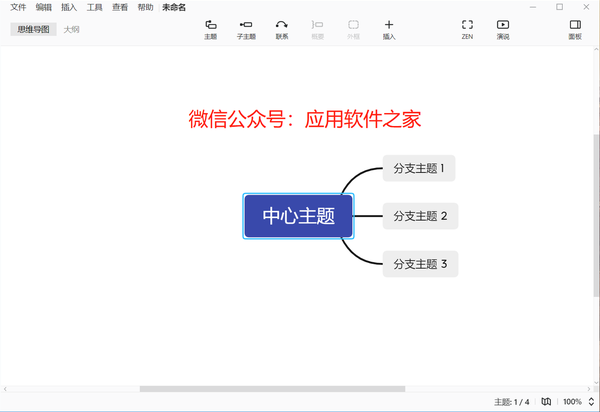This screenshot has height=412, width=600.
Task: Click the 主题 (Topic) toolbar icon
Action: pyautogui.click(x=210, y=28)
